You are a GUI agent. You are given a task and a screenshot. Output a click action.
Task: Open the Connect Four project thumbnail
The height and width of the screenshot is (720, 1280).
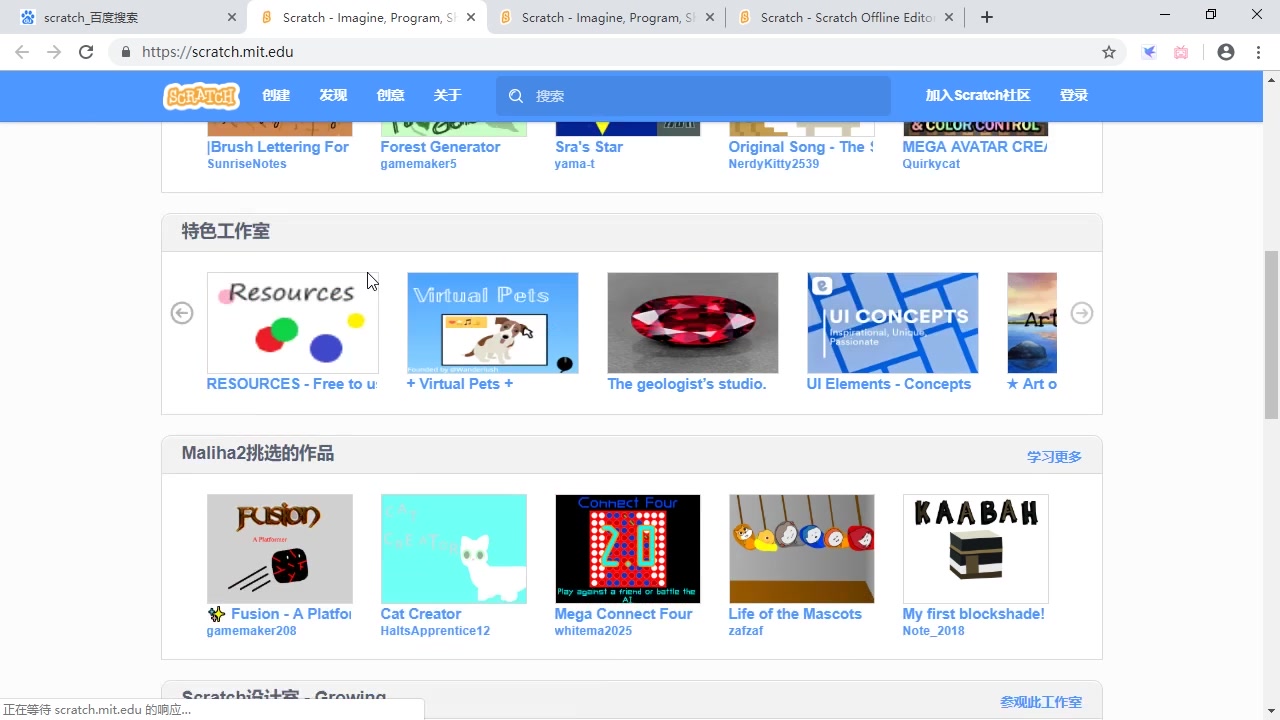pos(628,549)
